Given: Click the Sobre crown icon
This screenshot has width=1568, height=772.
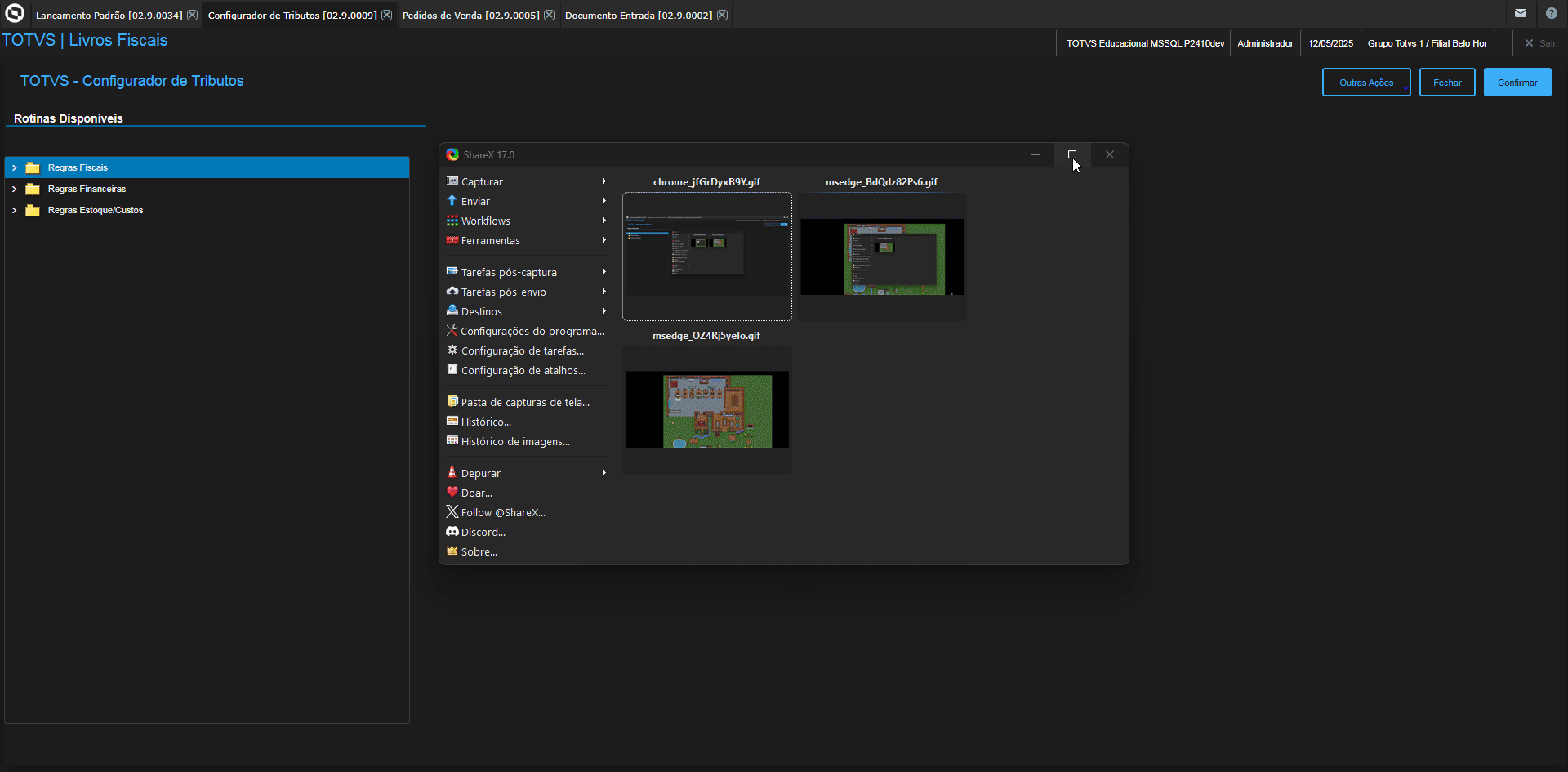Looking at the screenshot, I should coord(452,551).
